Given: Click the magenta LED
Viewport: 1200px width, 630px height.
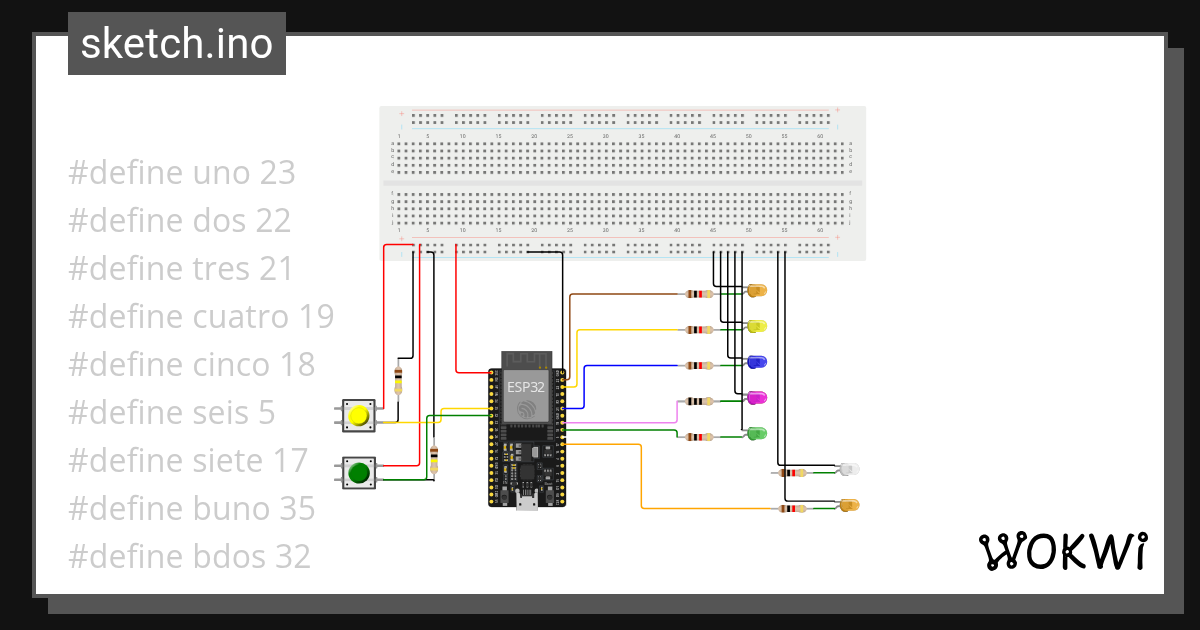Looking at the screenshot, I should click(757, 398).
